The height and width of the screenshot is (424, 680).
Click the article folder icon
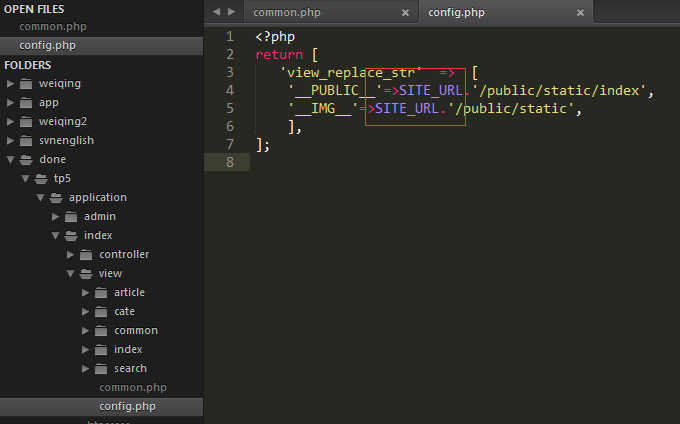point(101,293)
